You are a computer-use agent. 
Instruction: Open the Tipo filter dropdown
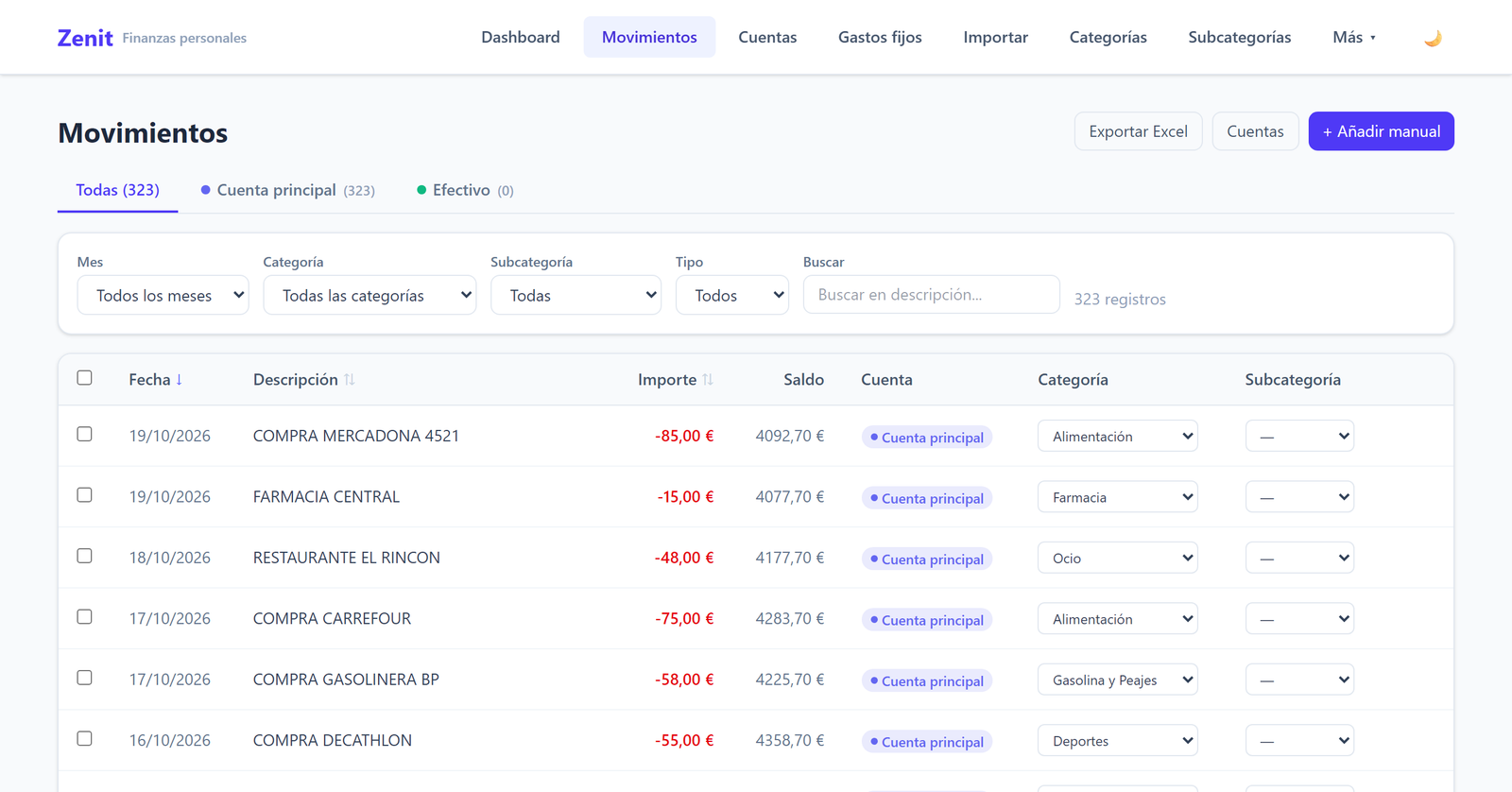click(x=732, y=295)
